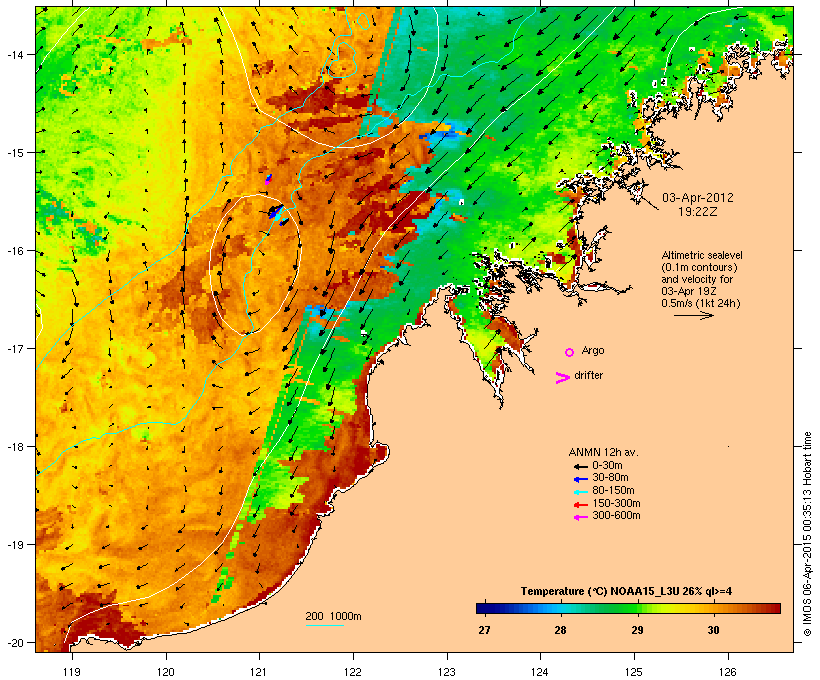Click the blue 30-80m legend arrow
Image resolution: width=820 pixels, height=680 pixels.
(x=580, y=479)
